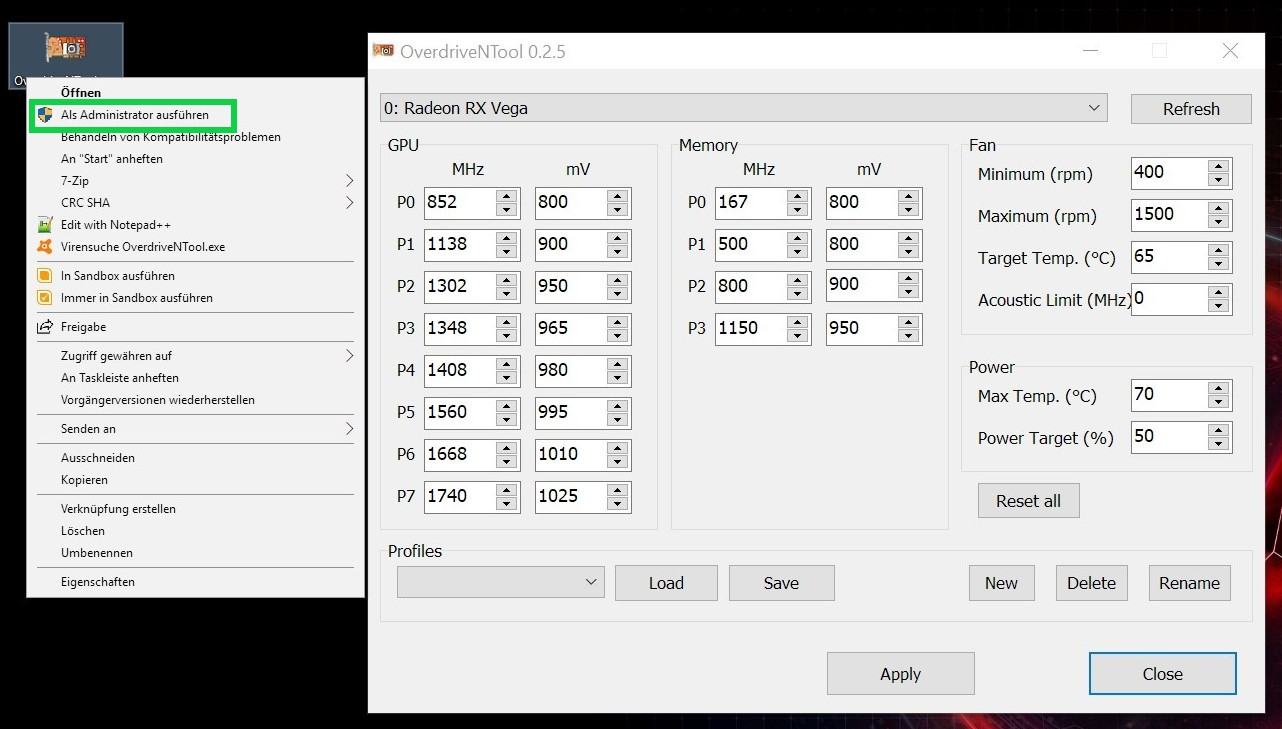Screen dimensions: 1282x729
Task: Click the GPU P1 mV field showing 900
Action: (x=571, y=245)
